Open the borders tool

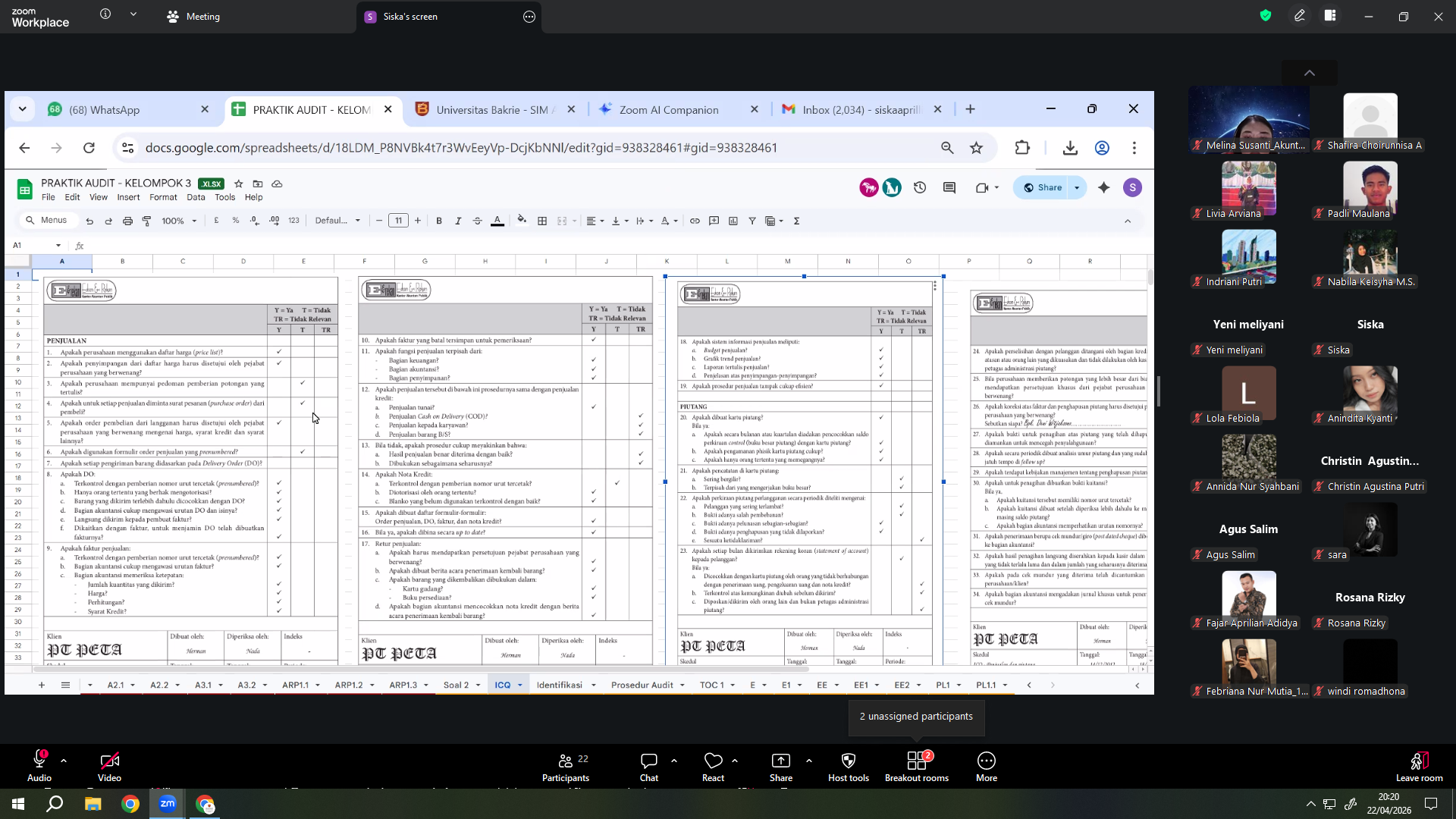pos(542,221)
